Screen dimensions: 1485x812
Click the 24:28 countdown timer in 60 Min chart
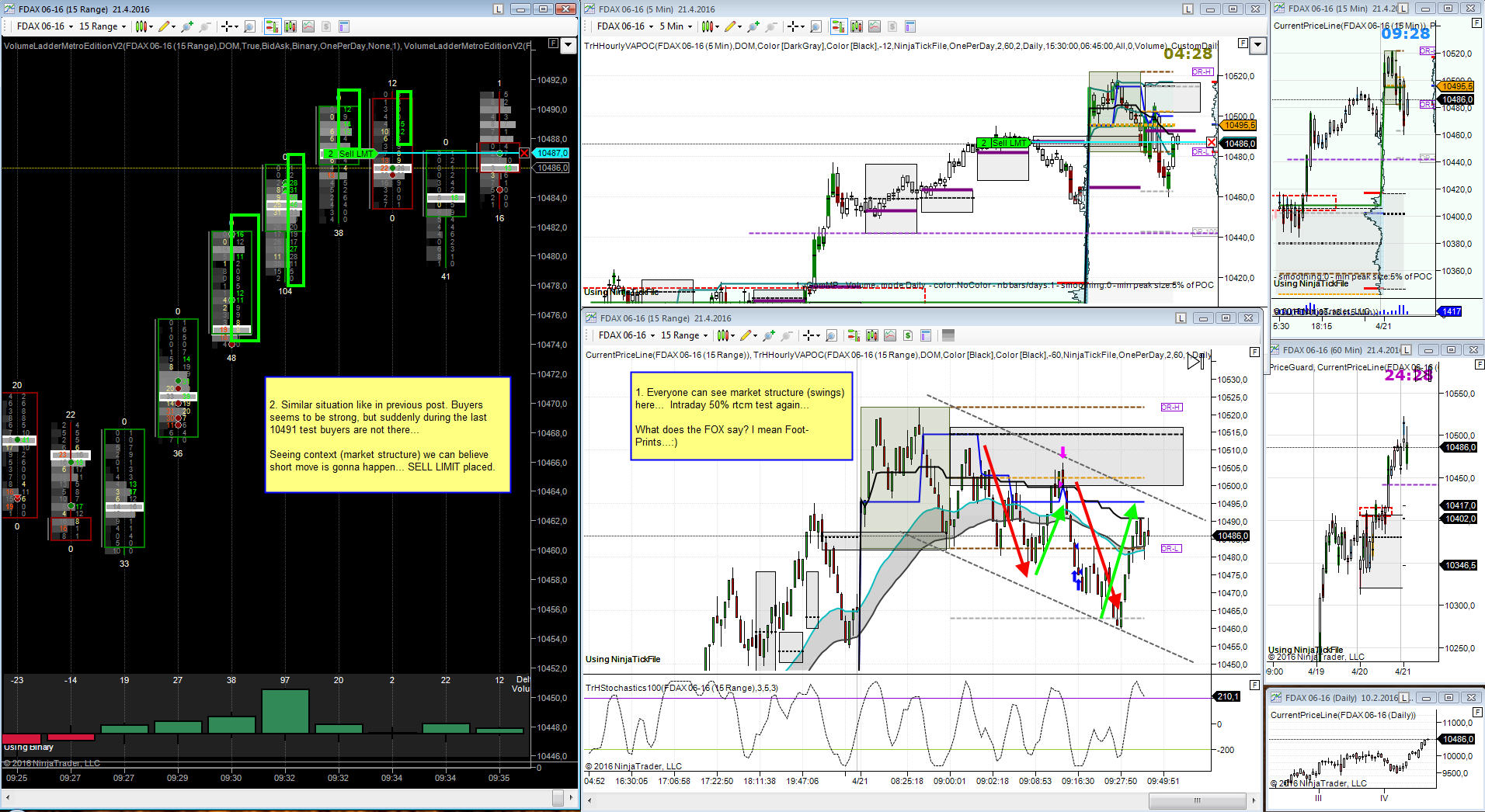point(1408,376)
